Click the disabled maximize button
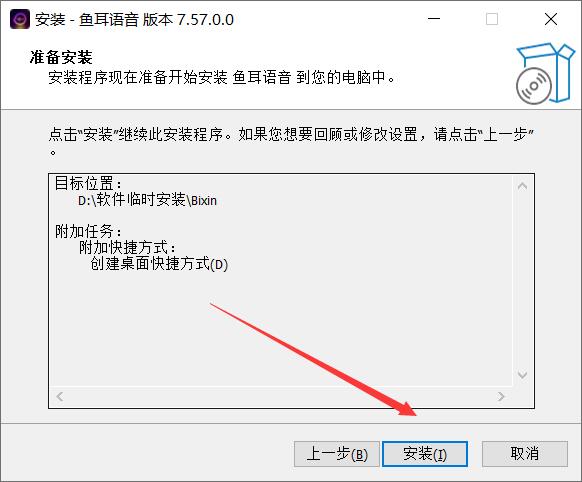 [x=492, y=19]
